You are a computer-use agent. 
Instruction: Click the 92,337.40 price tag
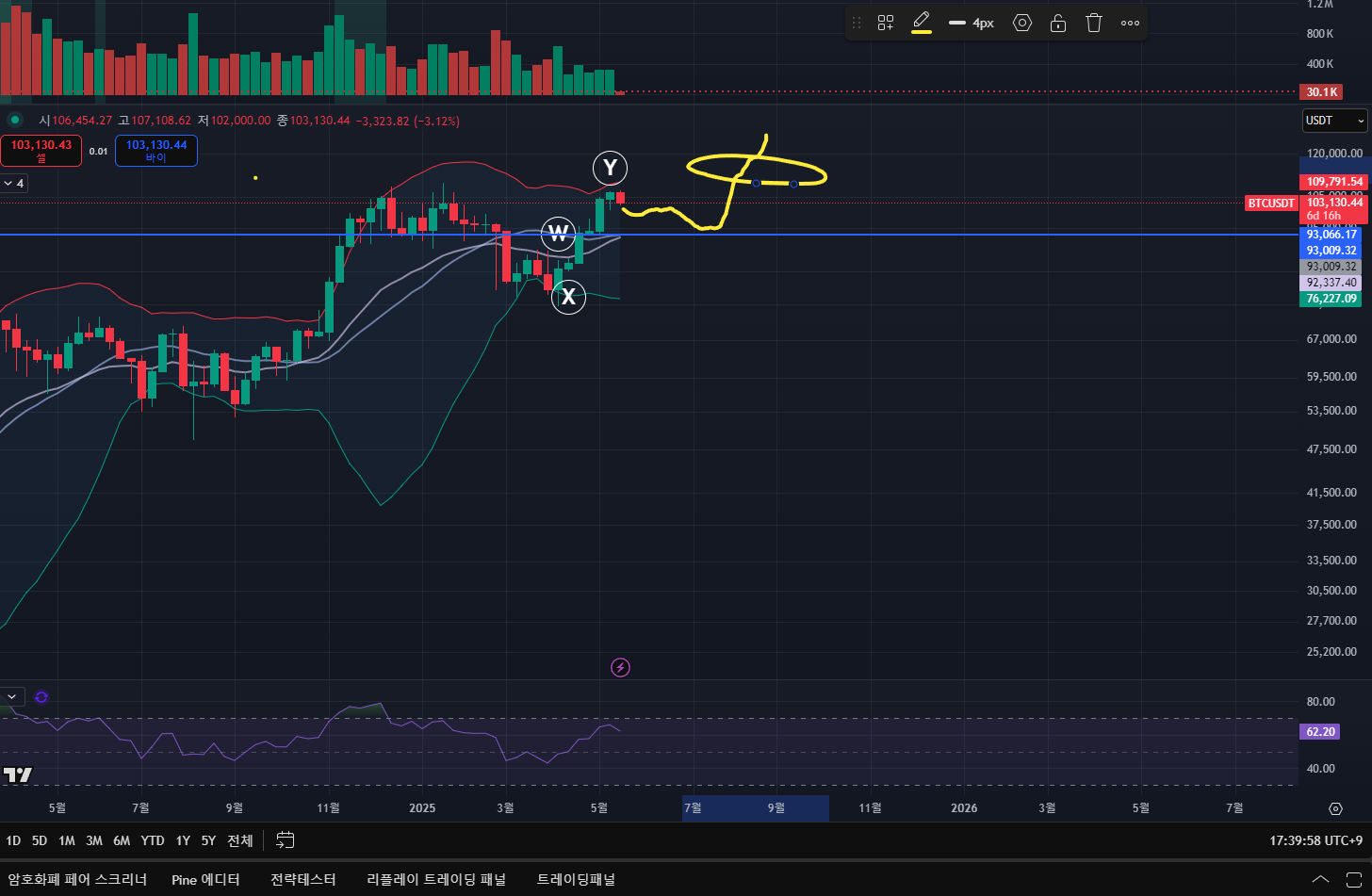pyautogui.click(x=1331, y=283)
